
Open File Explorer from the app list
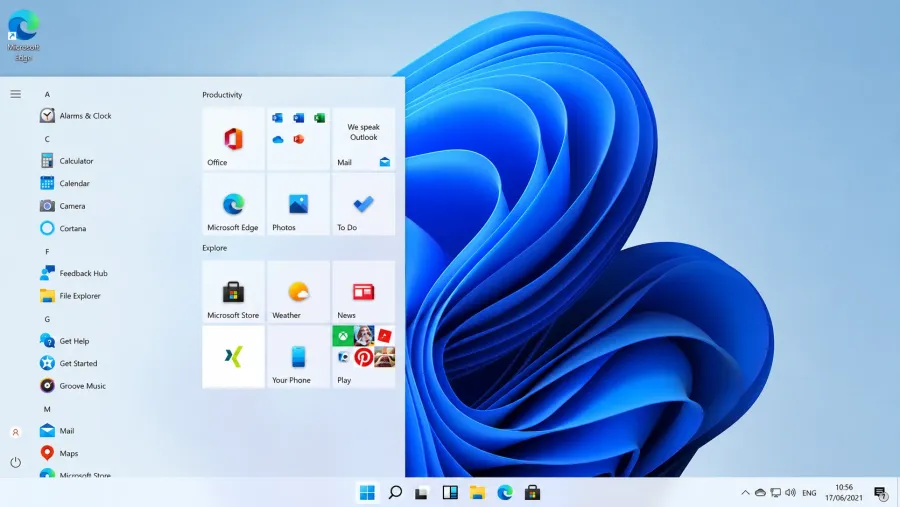coord(70,296)
